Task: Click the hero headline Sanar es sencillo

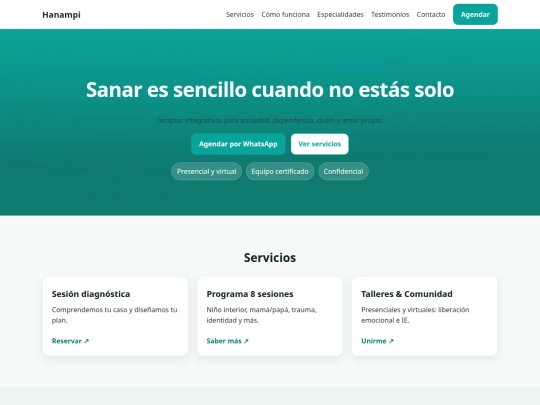Action: point(270,90)
